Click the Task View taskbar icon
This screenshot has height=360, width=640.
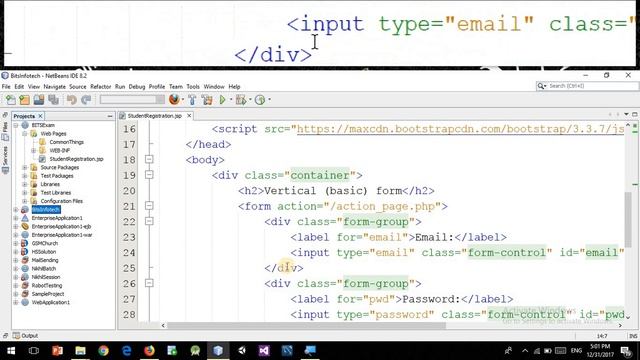tap(34, 350)
